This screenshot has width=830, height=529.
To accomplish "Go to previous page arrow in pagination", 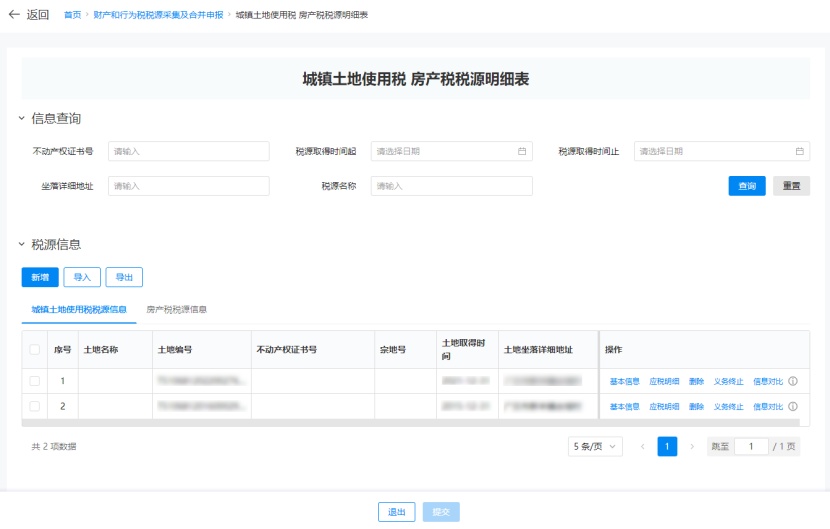I will 643,447.
